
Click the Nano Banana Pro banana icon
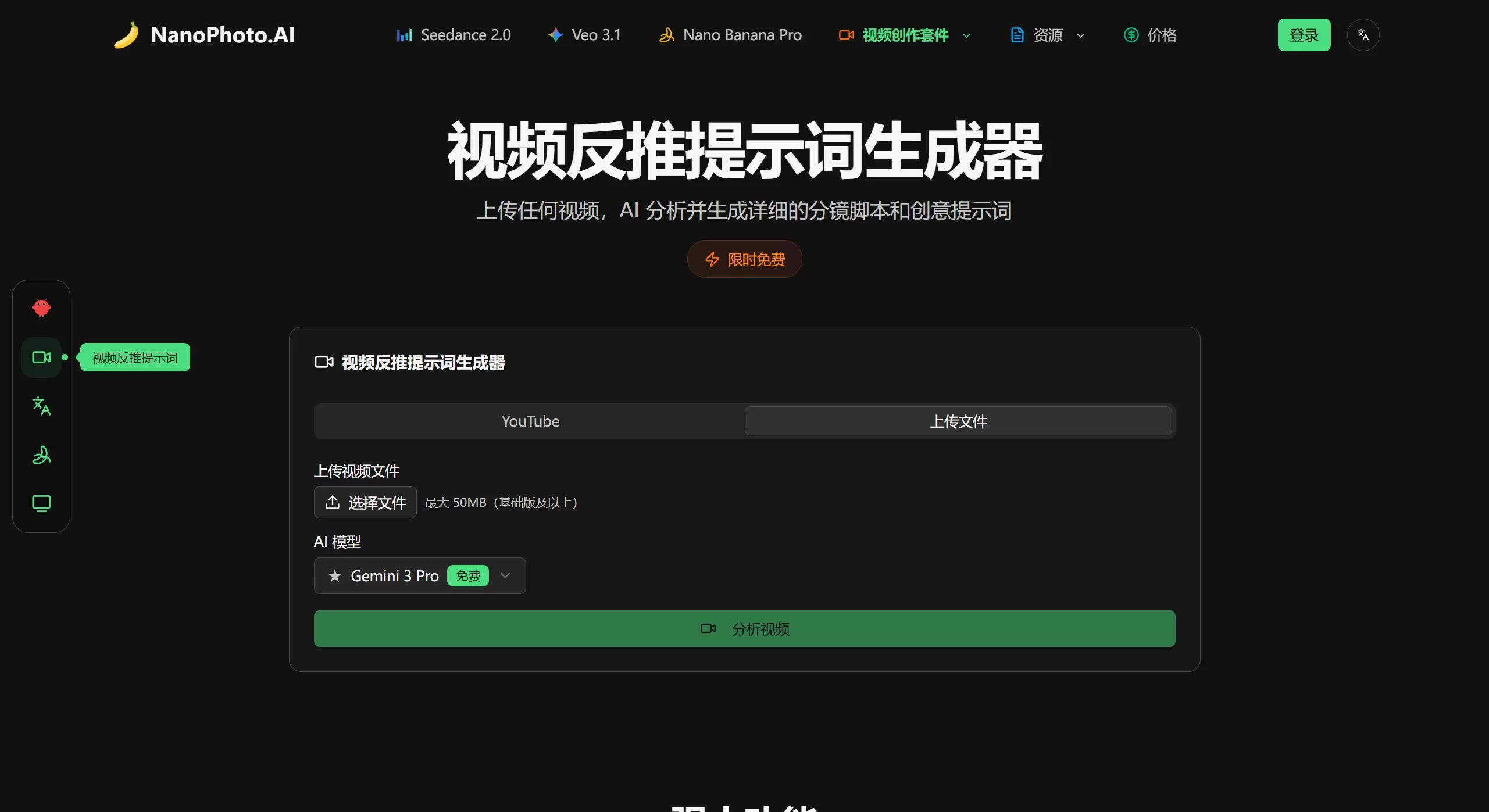pos(666,35)
